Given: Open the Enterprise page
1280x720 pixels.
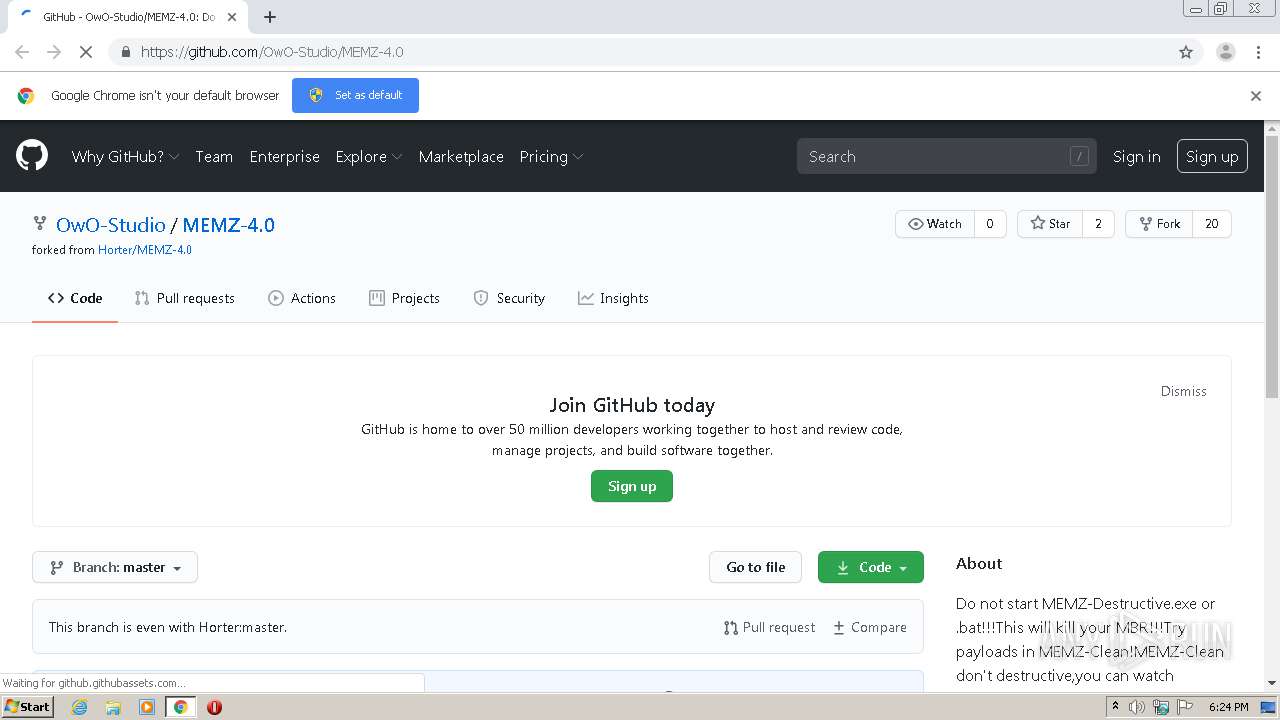Looking at the screenshot, I should [x=285, y=156].
